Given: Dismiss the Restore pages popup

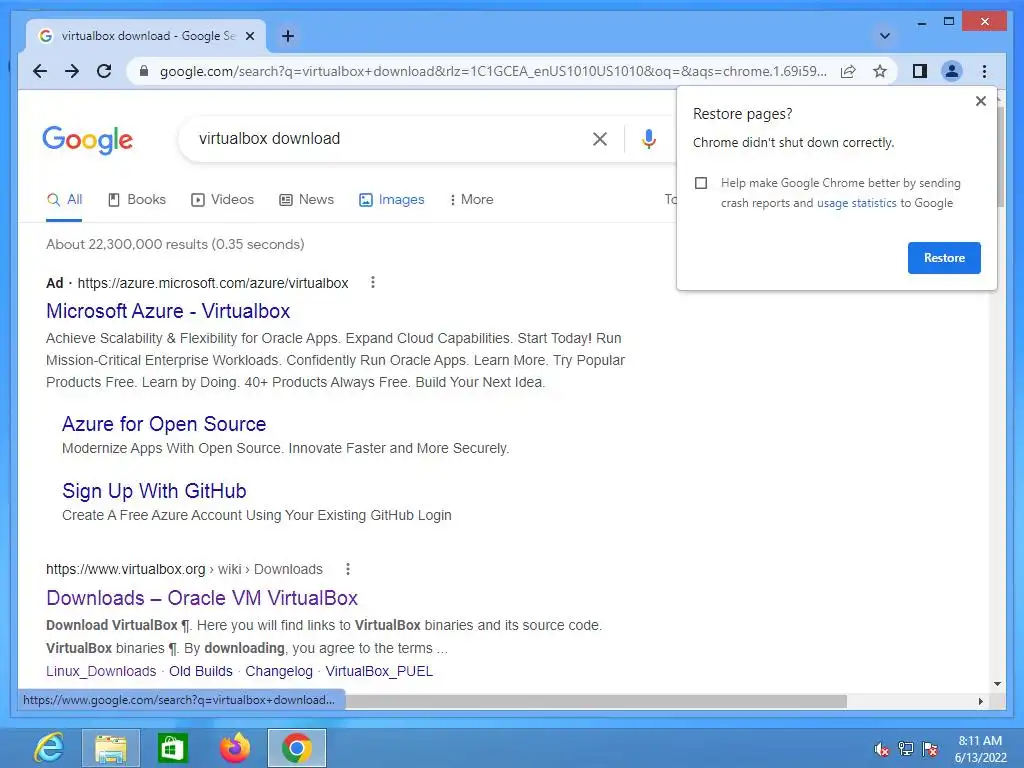Looking at the screenshot, I should [980, 101].
